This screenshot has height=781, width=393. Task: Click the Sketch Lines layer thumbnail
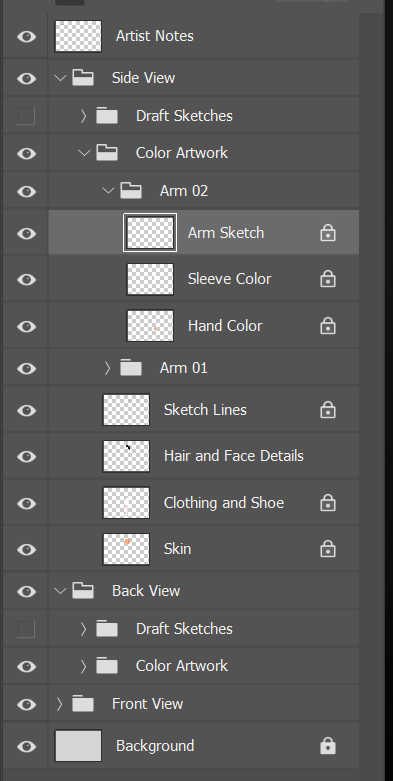(x=126, y=410)
